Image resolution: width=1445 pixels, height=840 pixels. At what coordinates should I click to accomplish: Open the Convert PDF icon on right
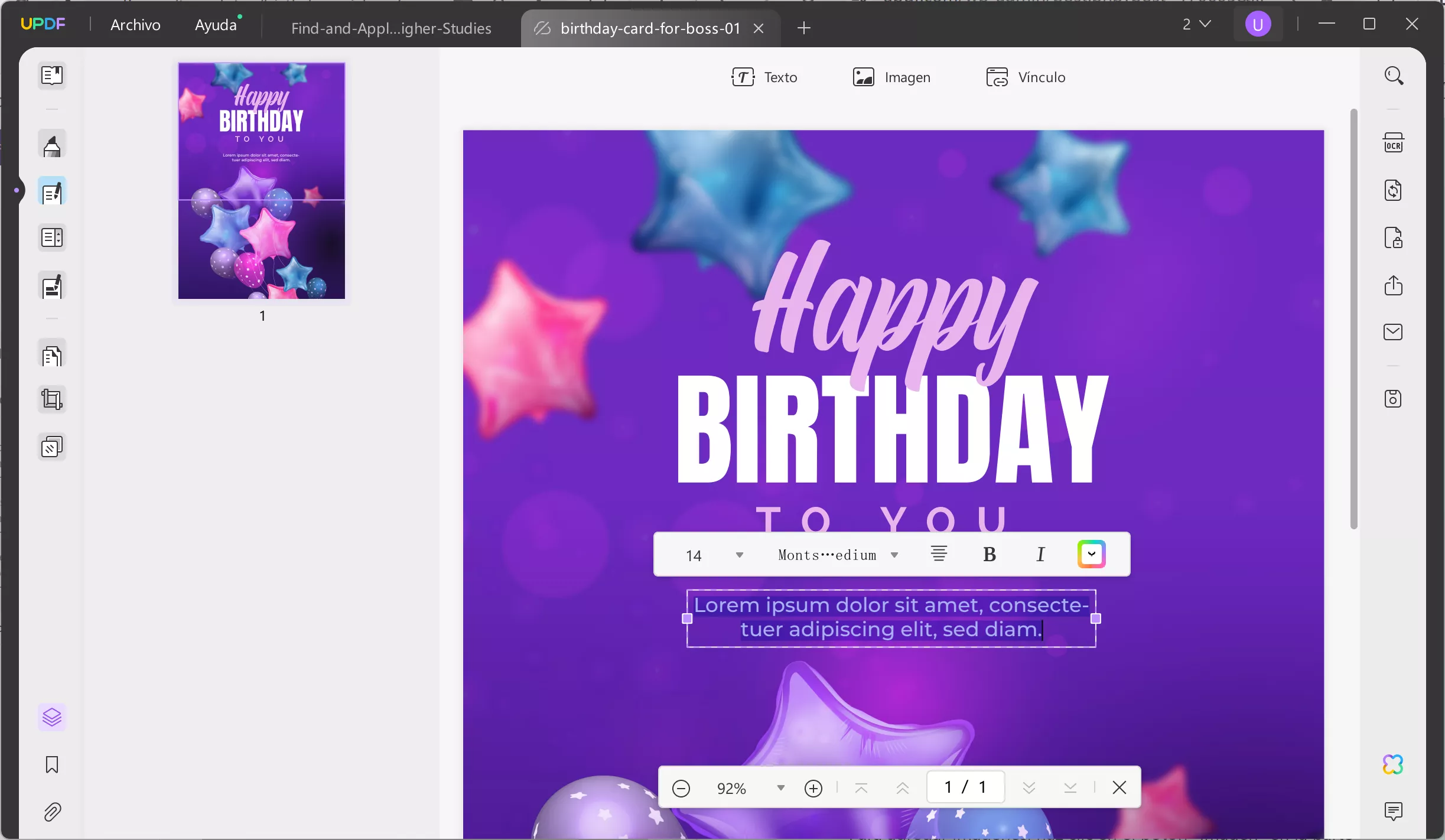1394,190
